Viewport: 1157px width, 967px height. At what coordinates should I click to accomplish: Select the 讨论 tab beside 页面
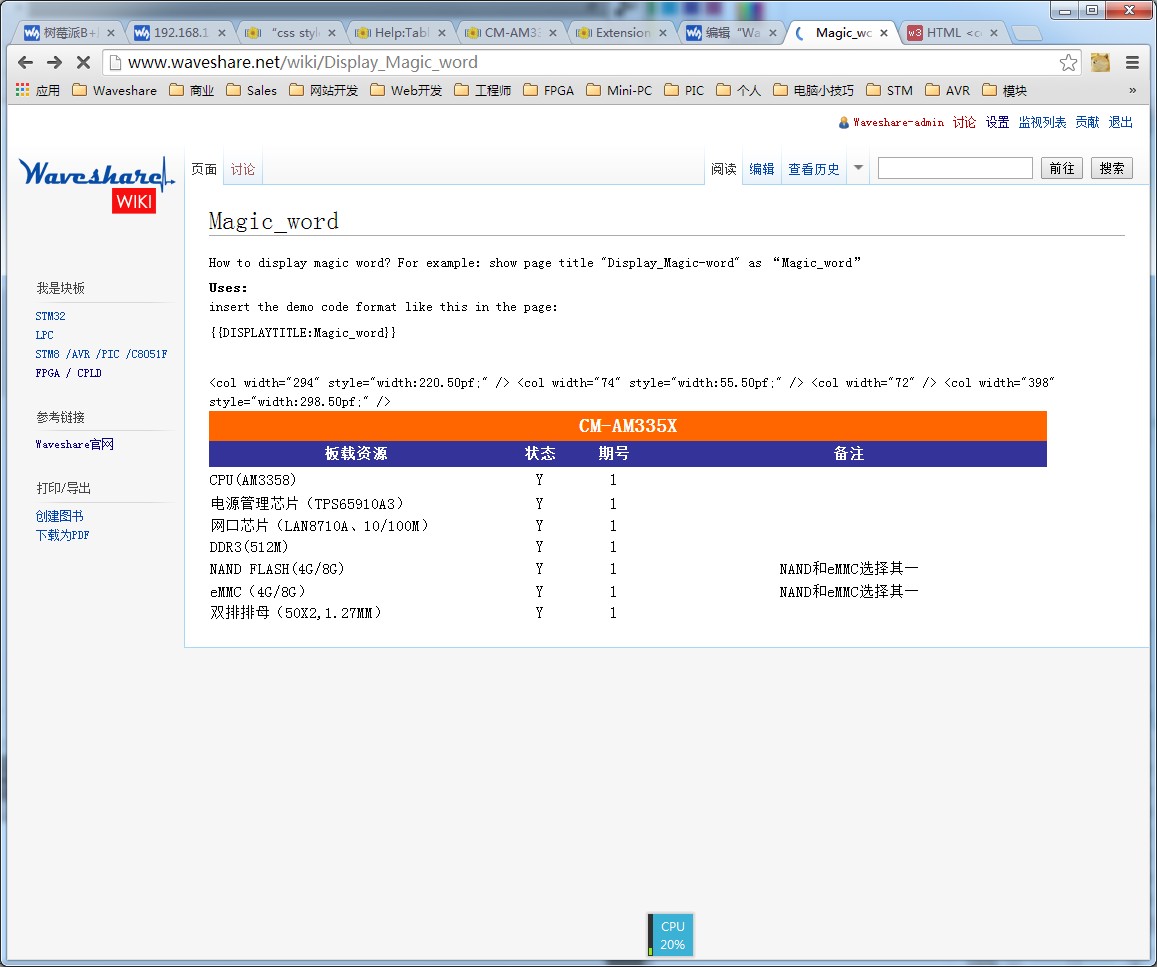[243, 169]
